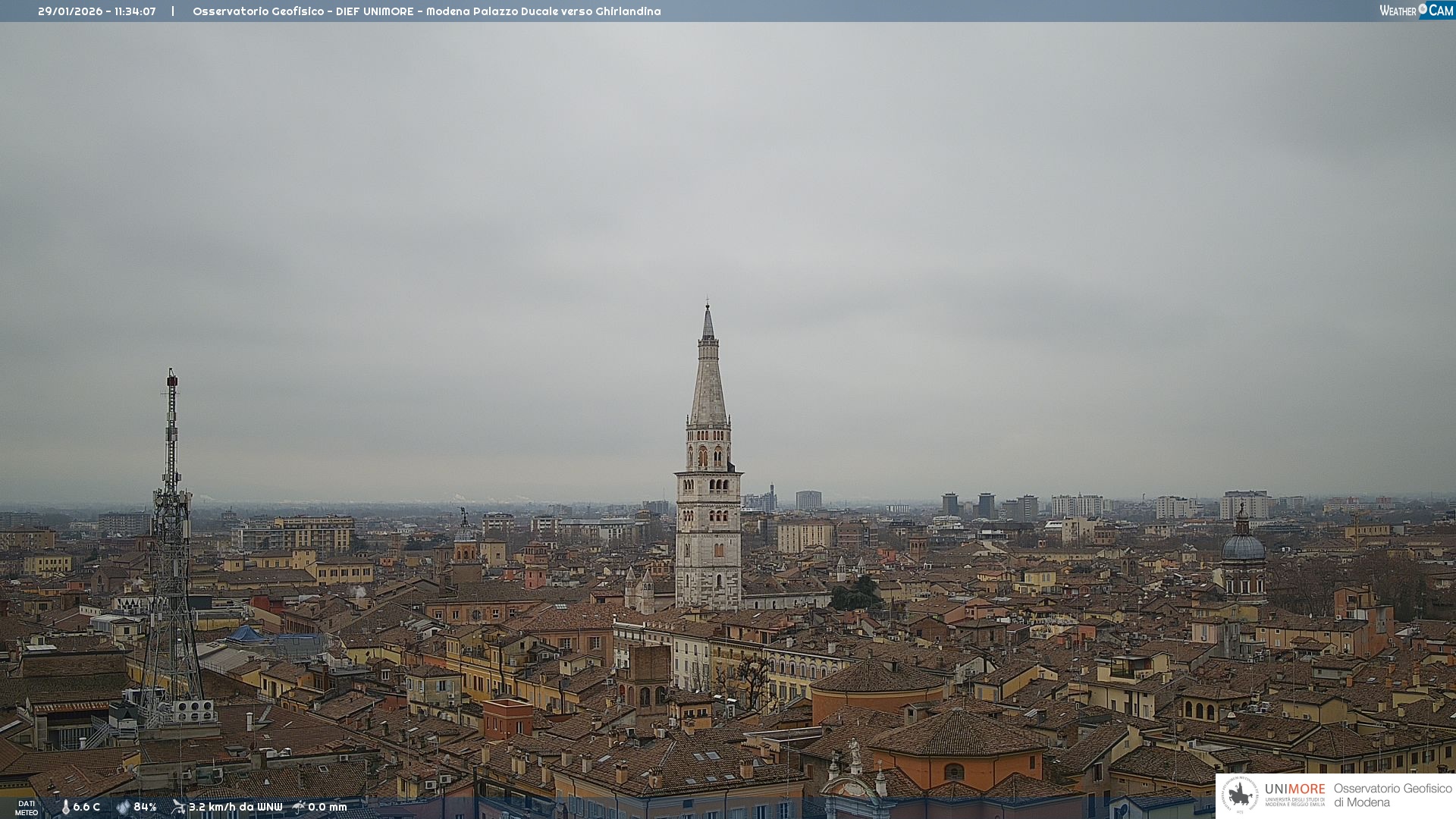Click the thermometer temperature icon
1456x819 pixels.
click(x=65, y=807)
